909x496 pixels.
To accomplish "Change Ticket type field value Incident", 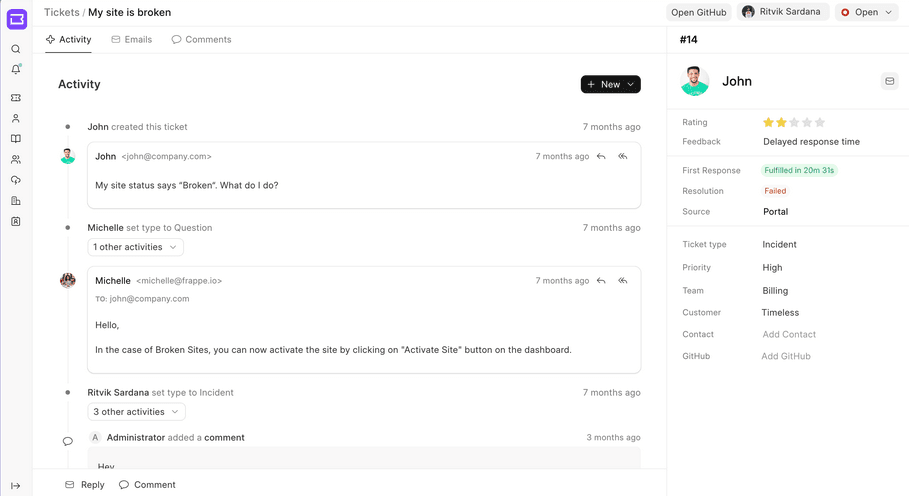I will point(779,245).
